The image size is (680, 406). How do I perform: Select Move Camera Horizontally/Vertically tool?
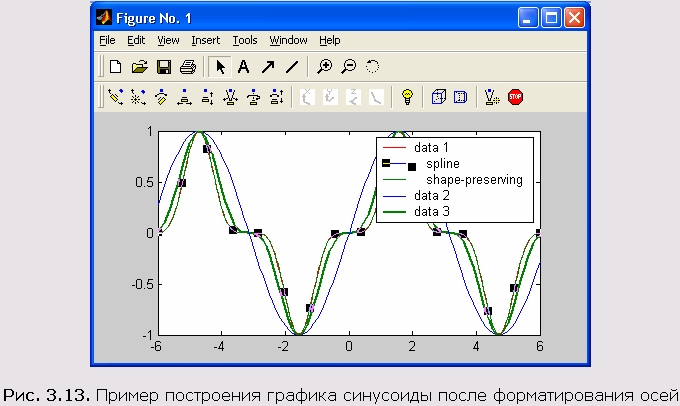184,97
